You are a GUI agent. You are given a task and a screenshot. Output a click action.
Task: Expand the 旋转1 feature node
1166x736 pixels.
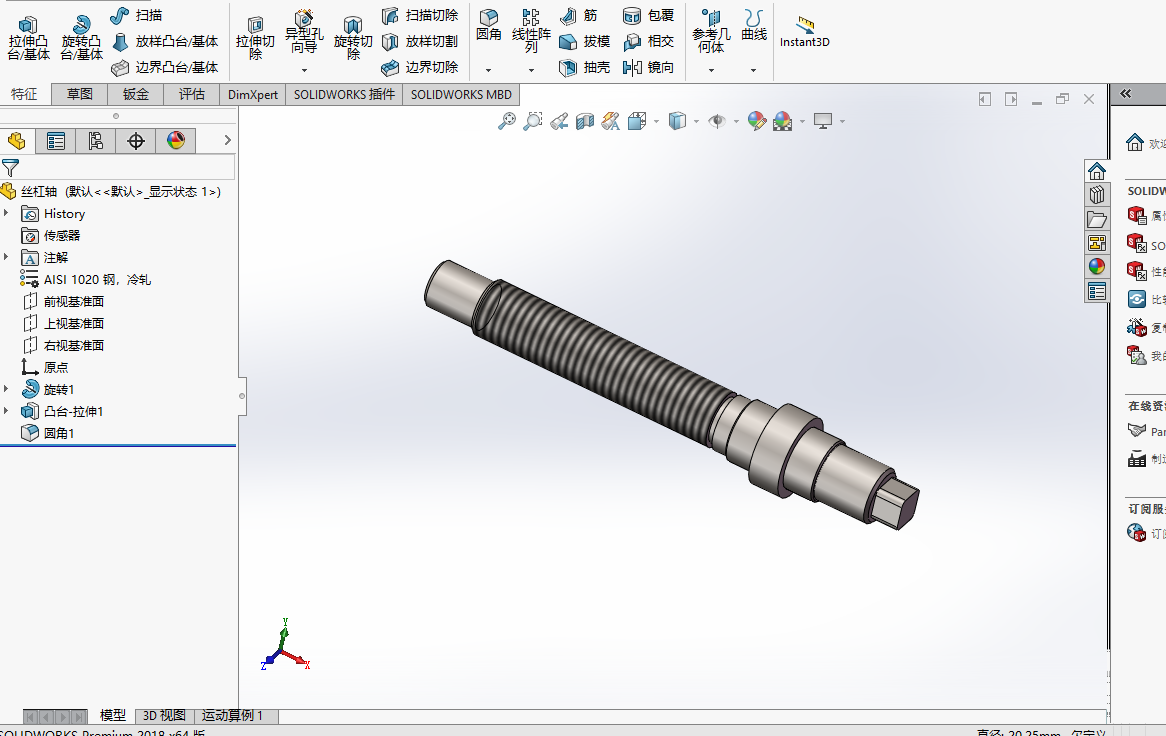[7, 389]
